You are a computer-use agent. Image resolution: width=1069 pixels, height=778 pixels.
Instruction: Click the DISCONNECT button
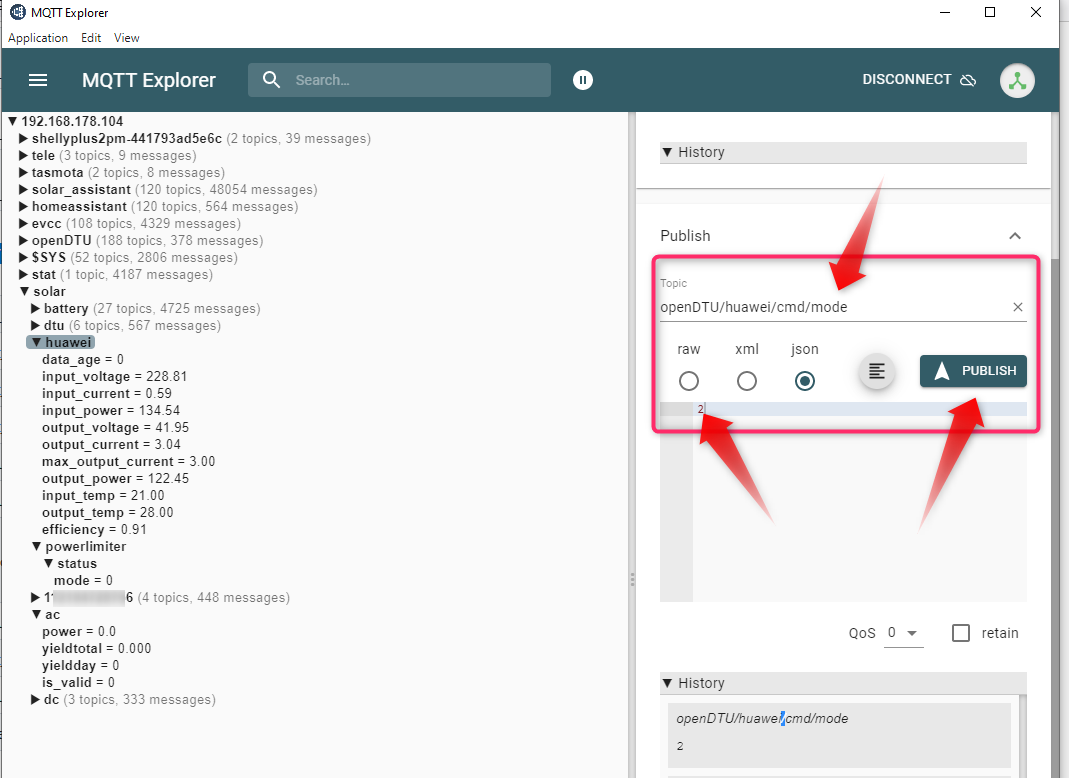point(919,80)
